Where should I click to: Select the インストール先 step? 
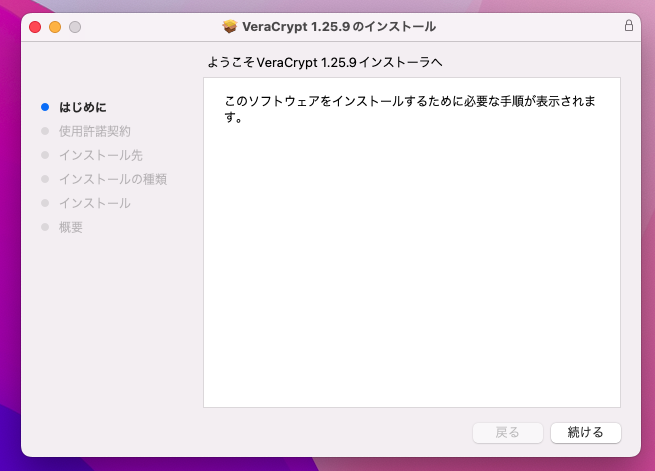(x=100, y=155)
